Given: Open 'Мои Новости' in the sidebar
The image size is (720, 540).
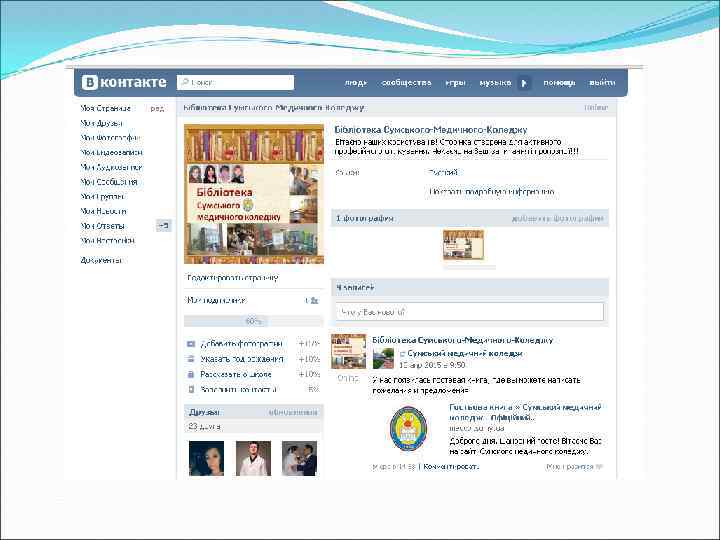Looking at the screenshot, I should (103, 211).
